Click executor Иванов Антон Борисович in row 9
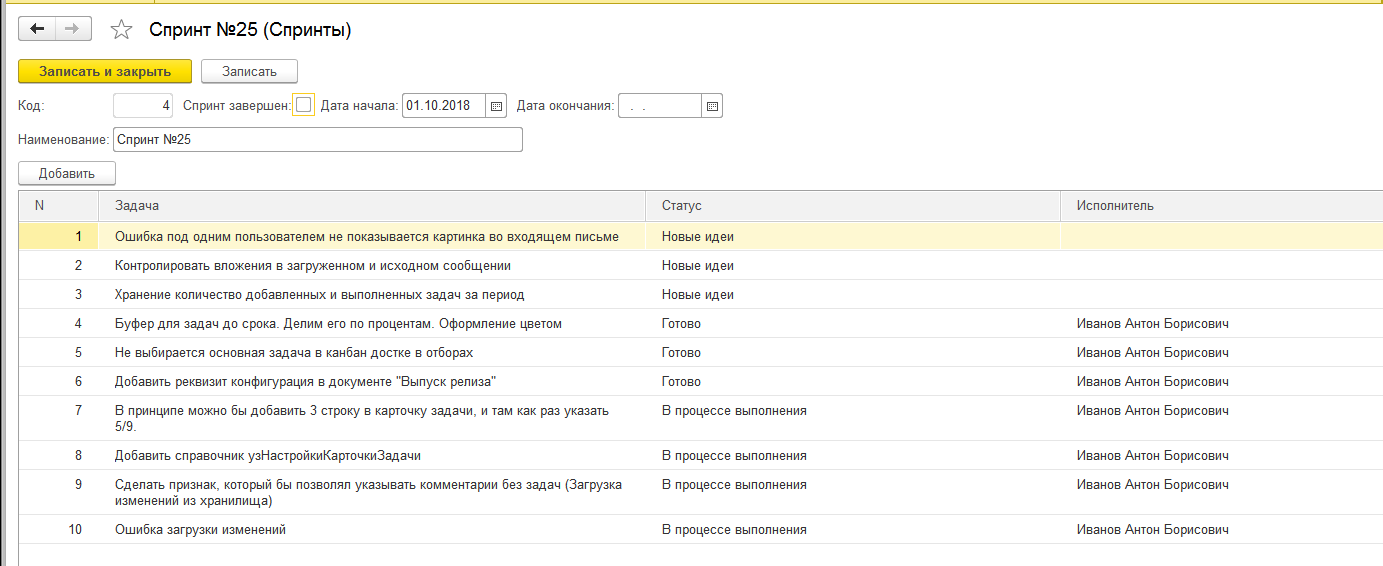This screenshot has width=1383, height=566. (1153, 485)
